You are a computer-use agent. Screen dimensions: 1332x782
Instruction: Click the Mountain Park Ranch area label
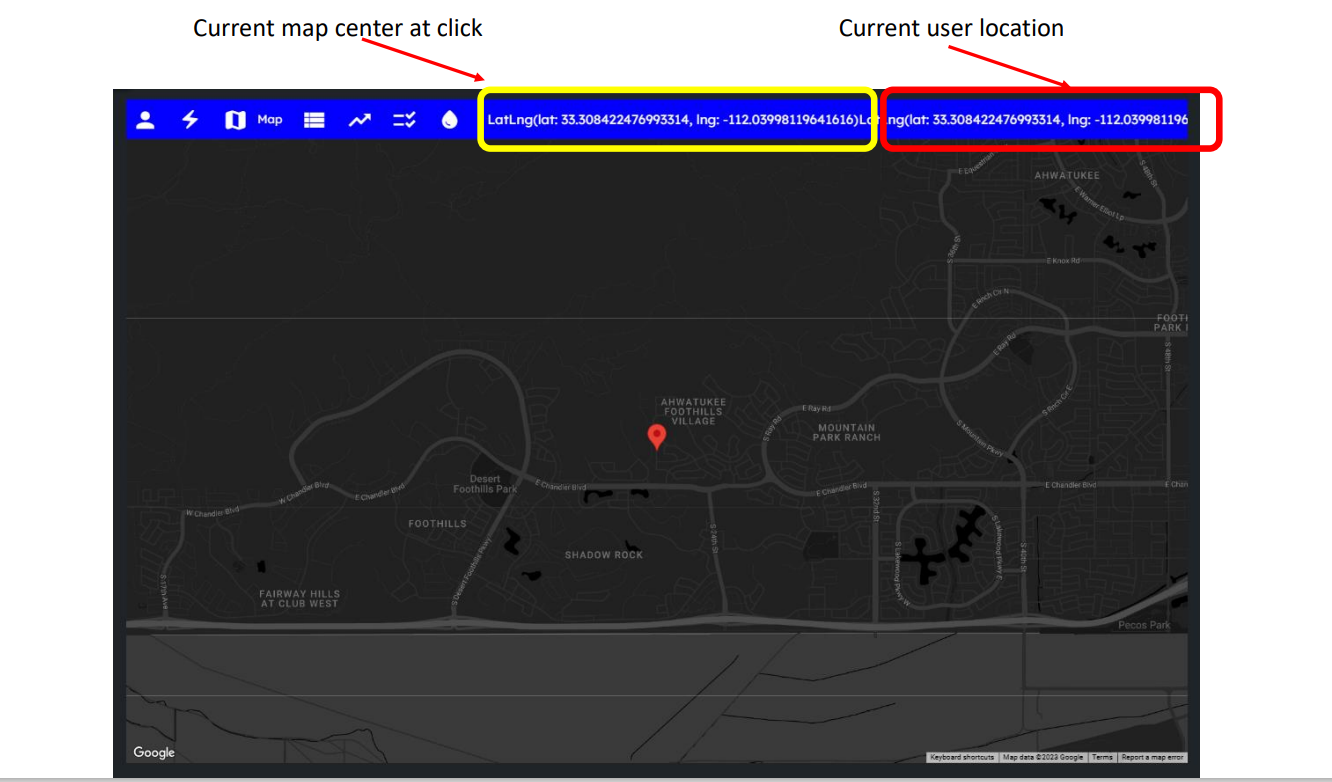845,430
